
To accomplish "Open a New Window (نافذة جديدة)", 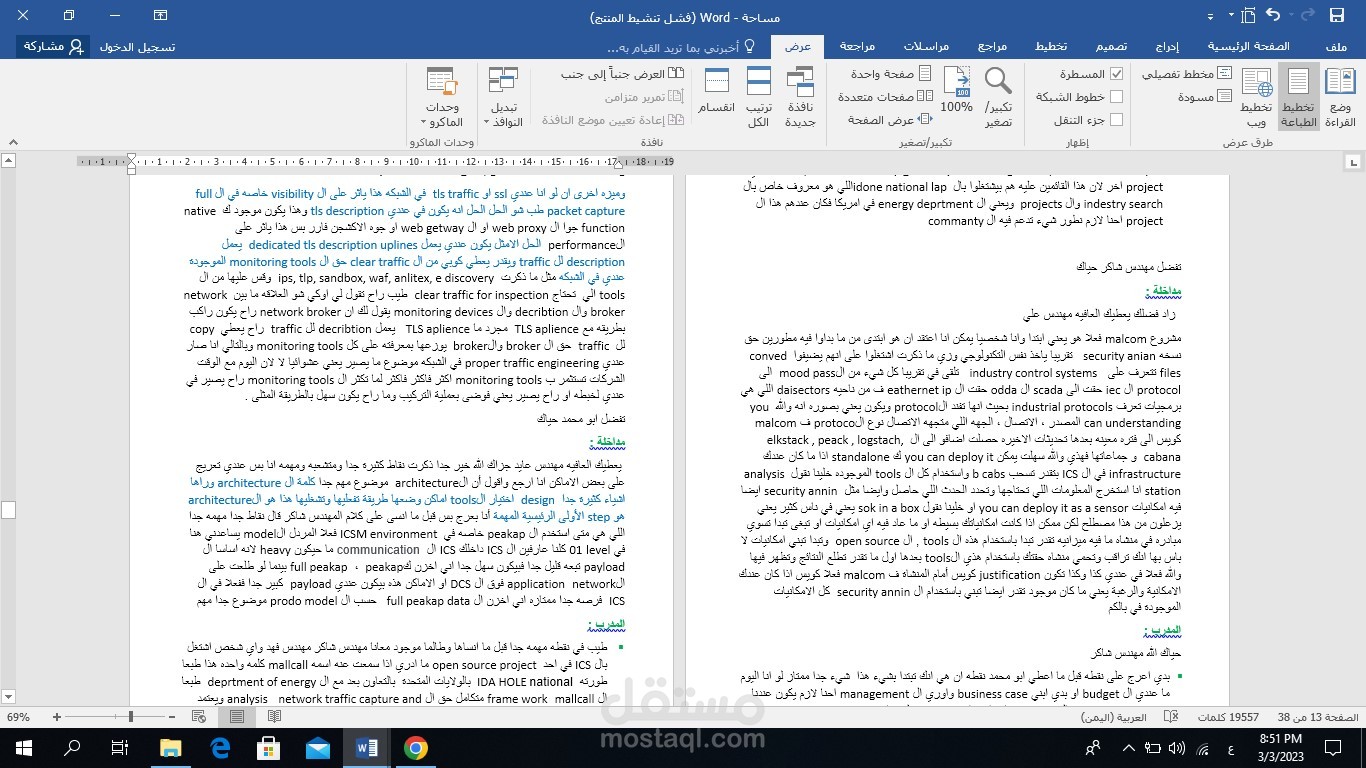I will (800, 97).
